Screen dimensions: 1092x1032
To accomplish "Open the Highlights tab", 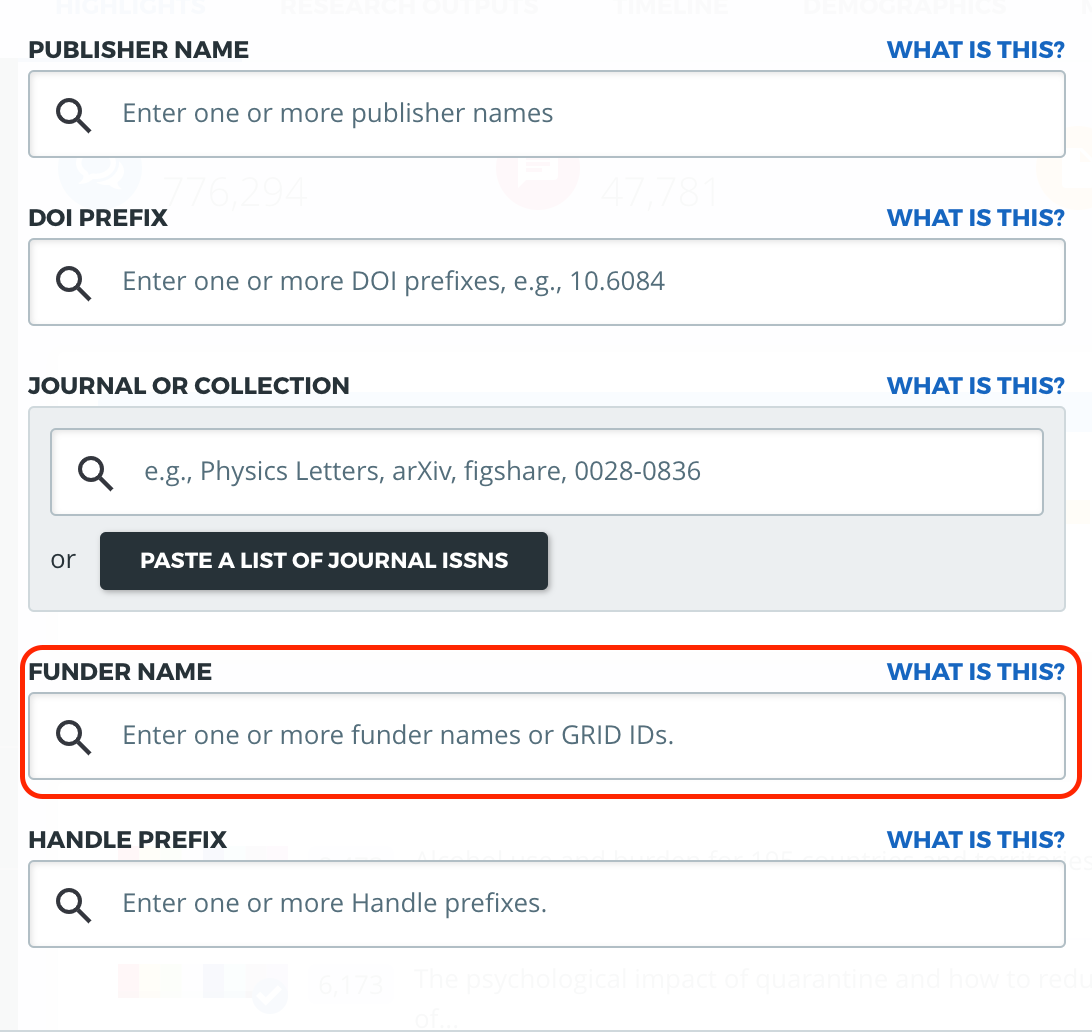I will coord(131,7).
